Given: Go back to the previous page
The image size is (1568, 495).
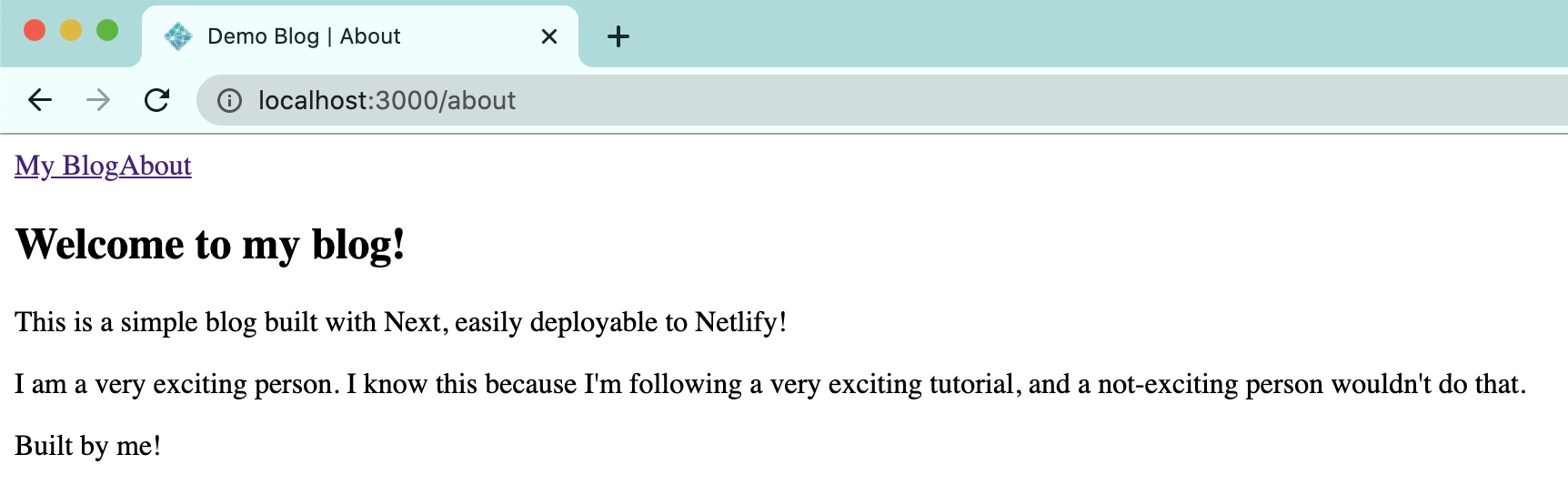Looking at the screenshot, I should click(x=40, y=100).
